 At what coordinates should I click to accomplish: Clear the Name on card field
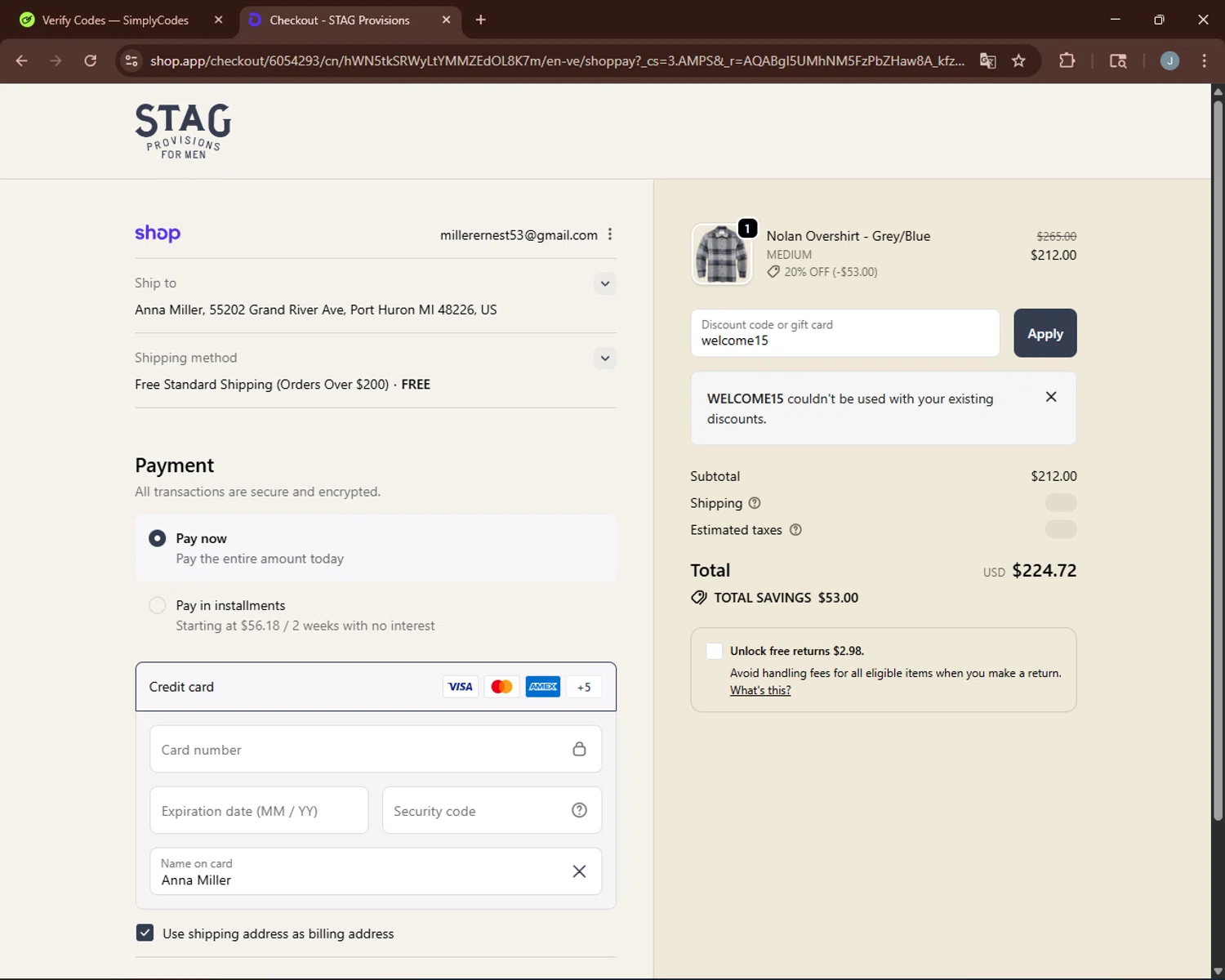pyautogui.click(x=579, y=871)
